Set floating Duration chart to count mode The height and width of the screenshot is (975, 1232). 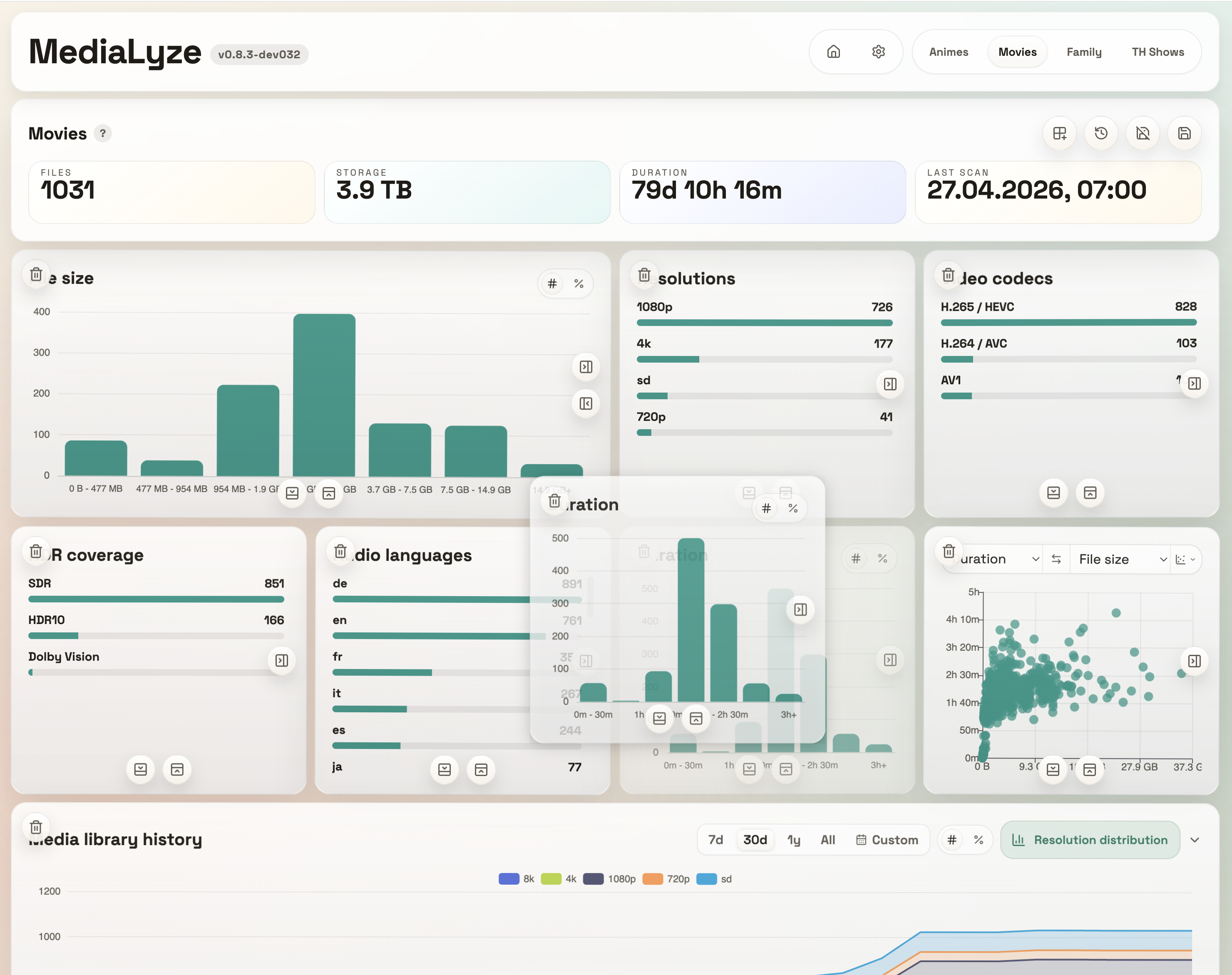click(x=766, y=508)
